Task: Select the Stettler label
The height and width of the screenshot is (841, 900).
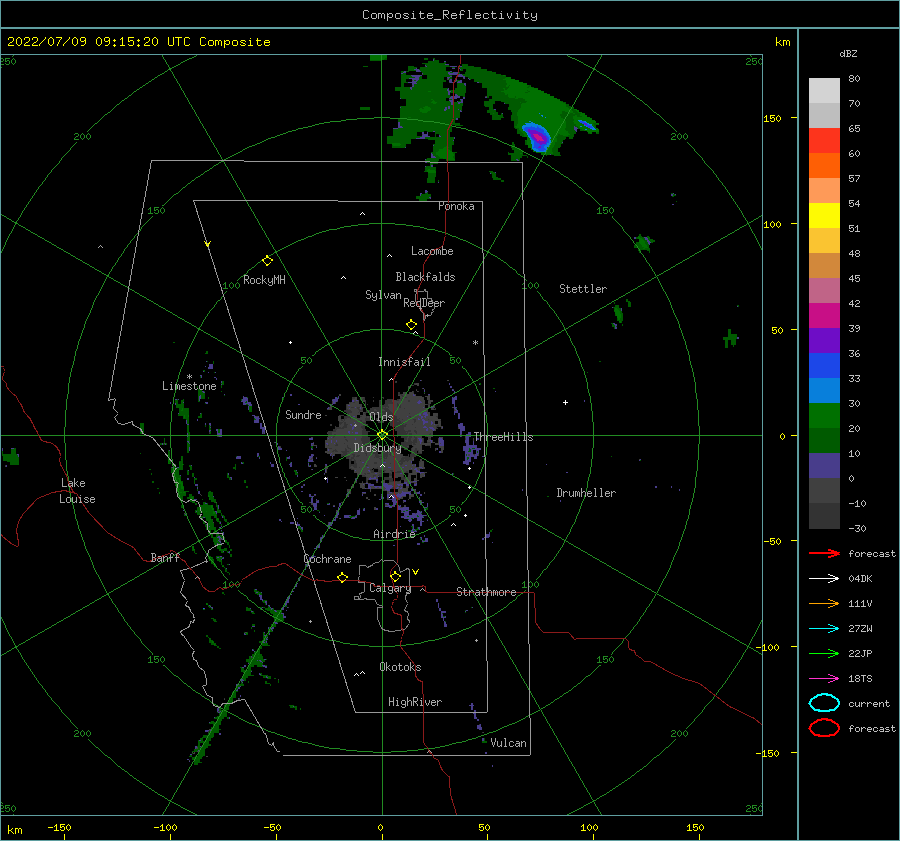Action: pos(583,289)
